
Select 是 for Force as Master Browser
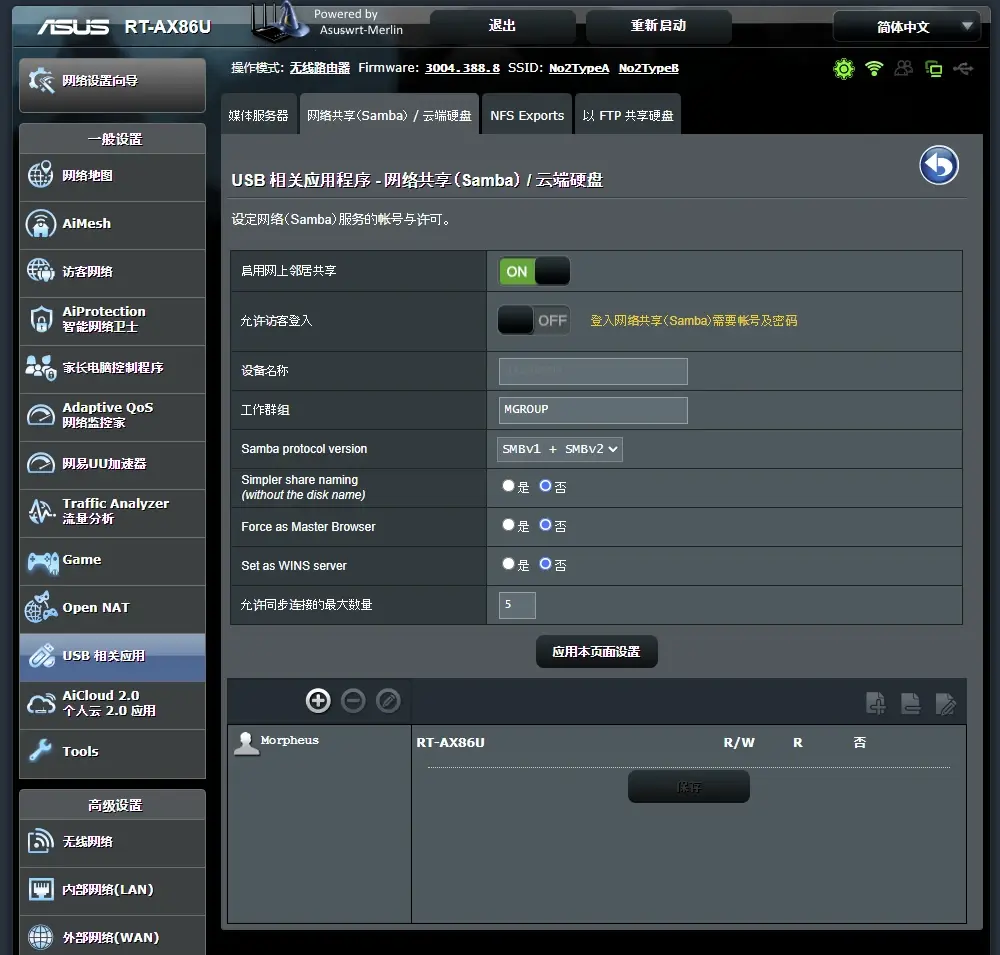(x=508, y=525)
